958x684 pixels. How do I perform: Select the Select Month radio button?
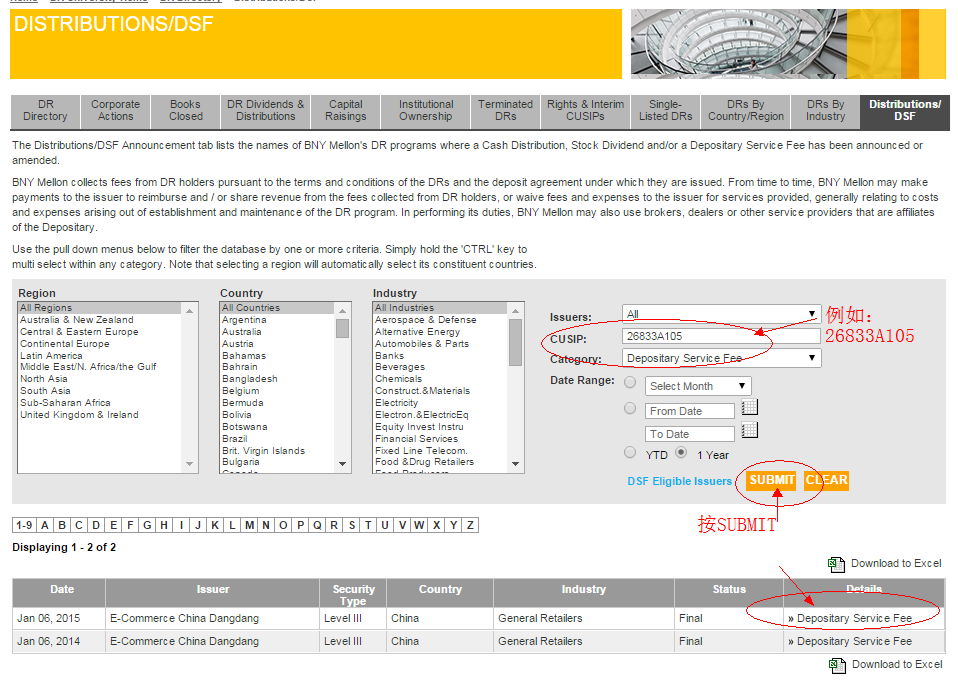click(630, 383)
